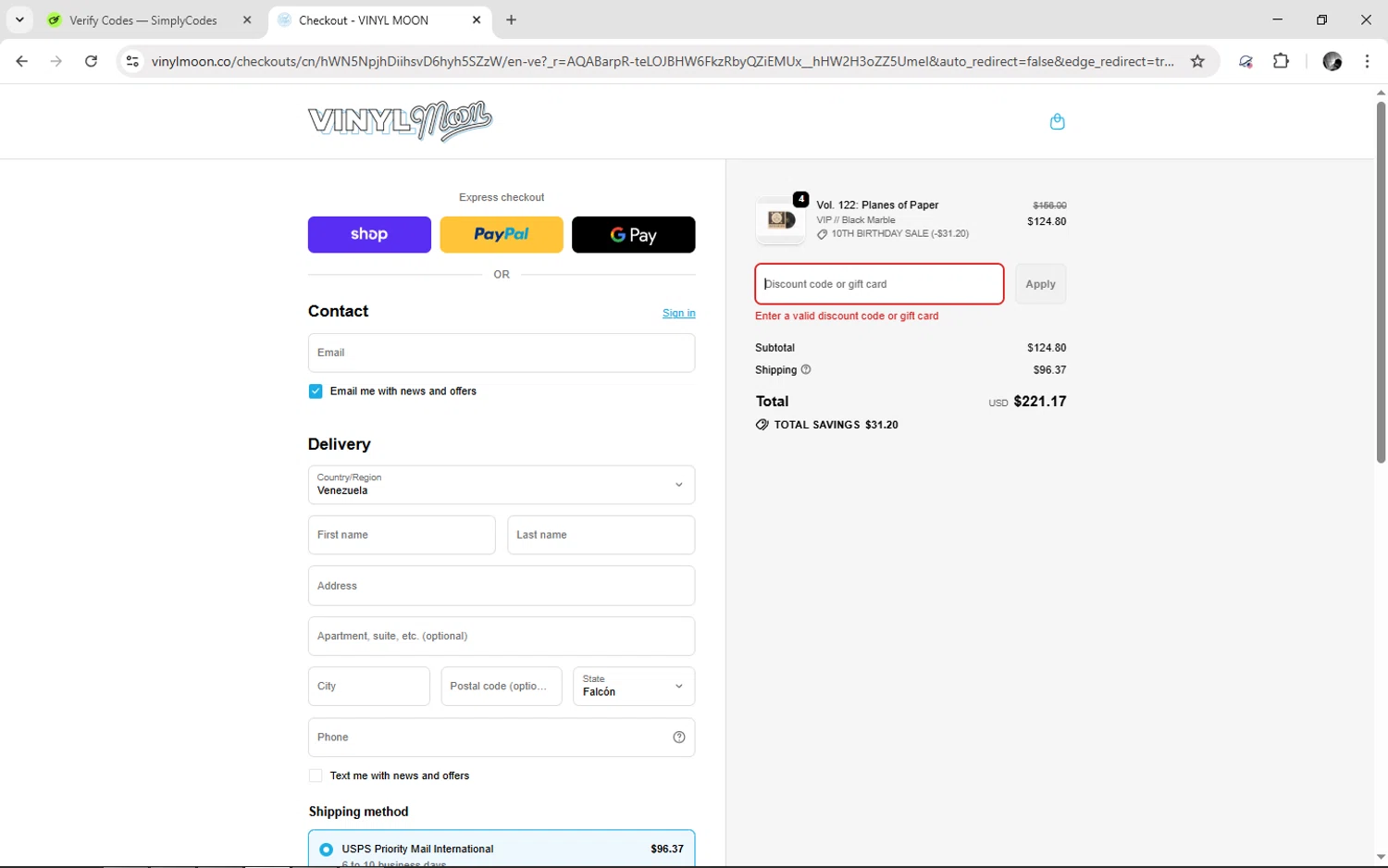Reload the checkout page
Image resolution: width=1388 pixels, height=868 pixels.
91,61
